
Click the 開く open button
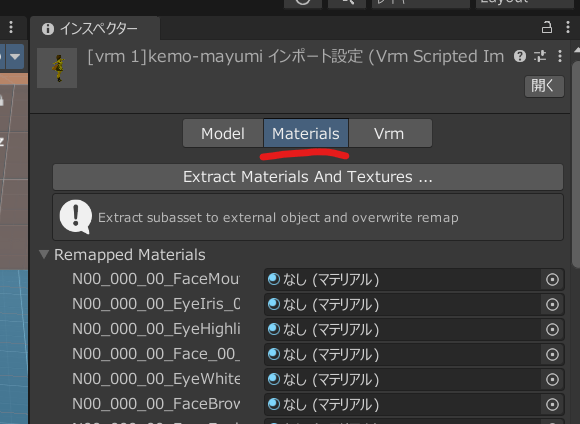544,86
